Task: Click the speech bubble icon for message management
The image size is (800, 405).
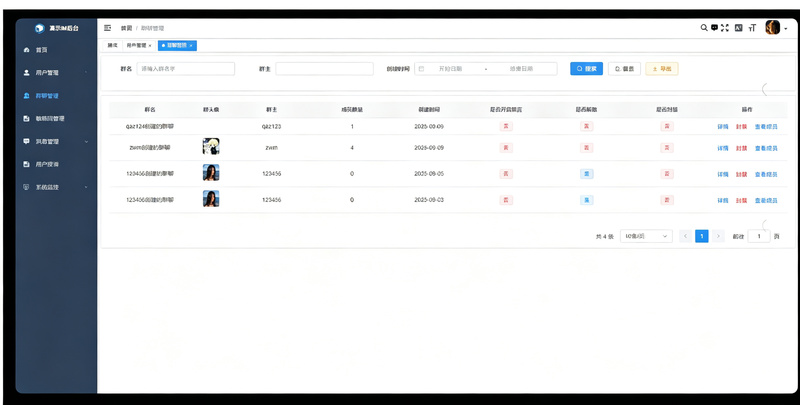Action: (27, 141)
